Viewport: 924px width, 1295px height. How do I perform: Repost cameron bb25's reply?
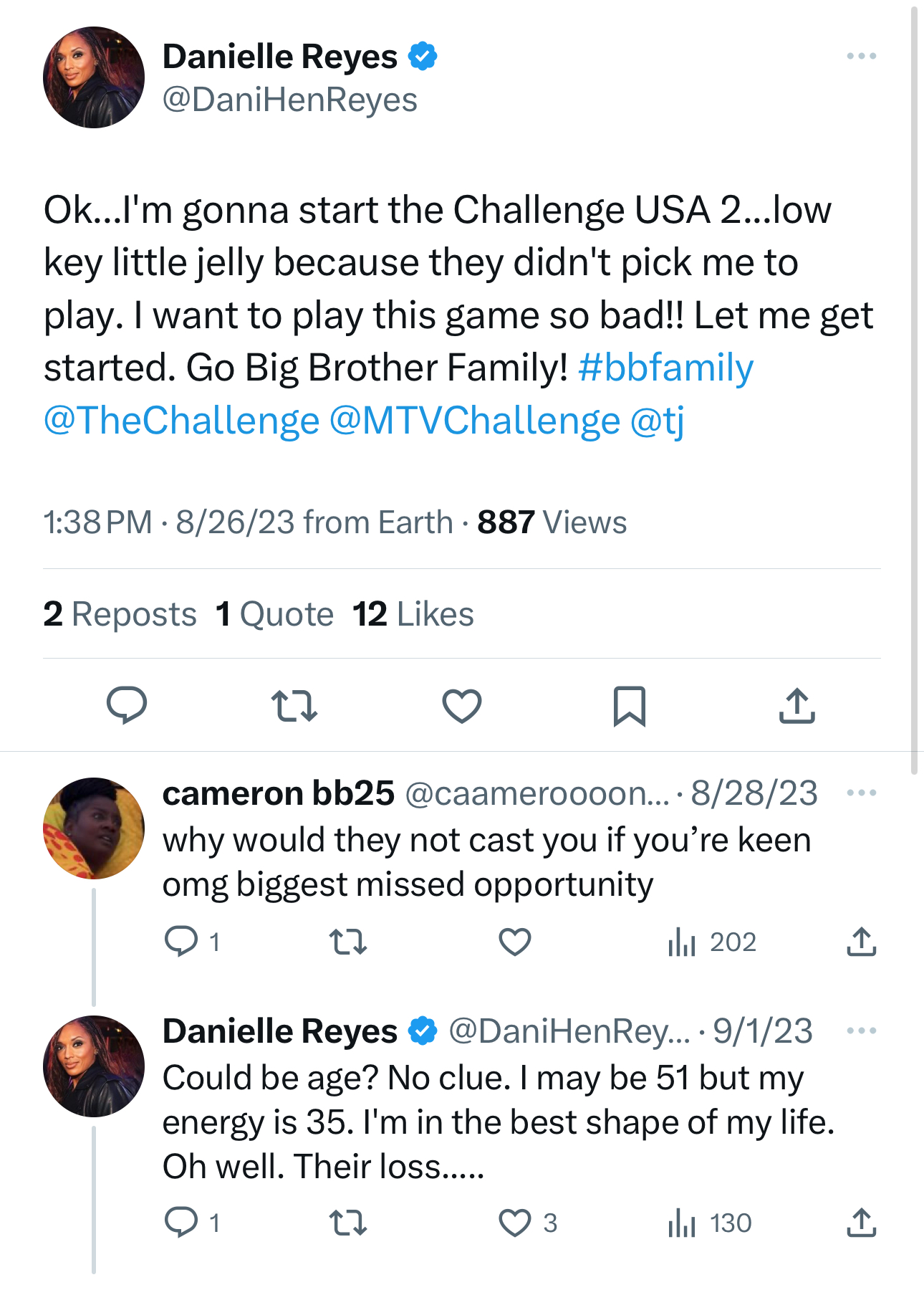[348, 942]
